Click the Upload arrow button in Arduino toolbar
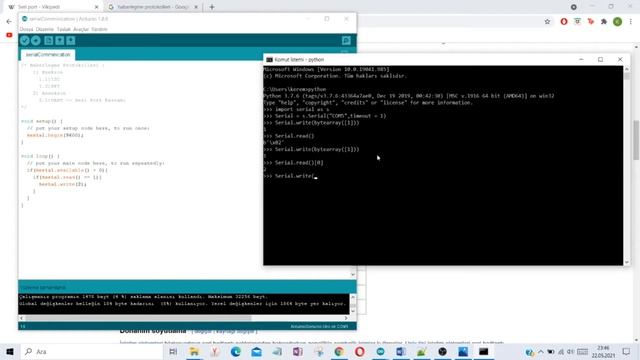 (x=36, y=40)
